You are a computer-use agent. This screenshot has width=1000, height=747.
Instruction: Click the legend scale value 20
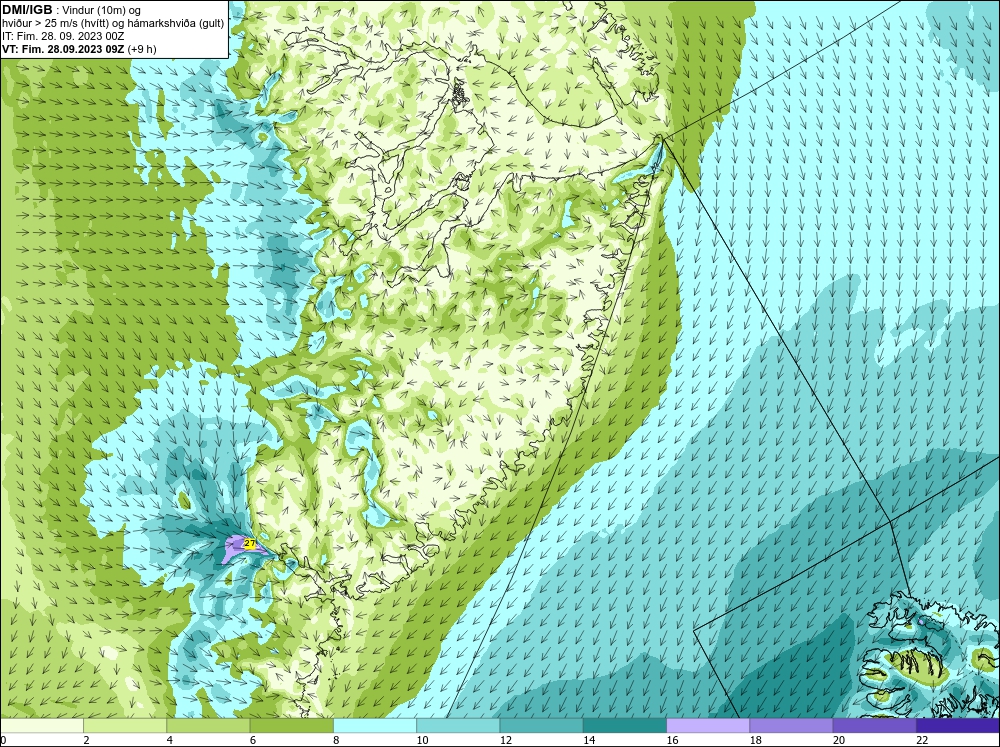pos(839,740)
